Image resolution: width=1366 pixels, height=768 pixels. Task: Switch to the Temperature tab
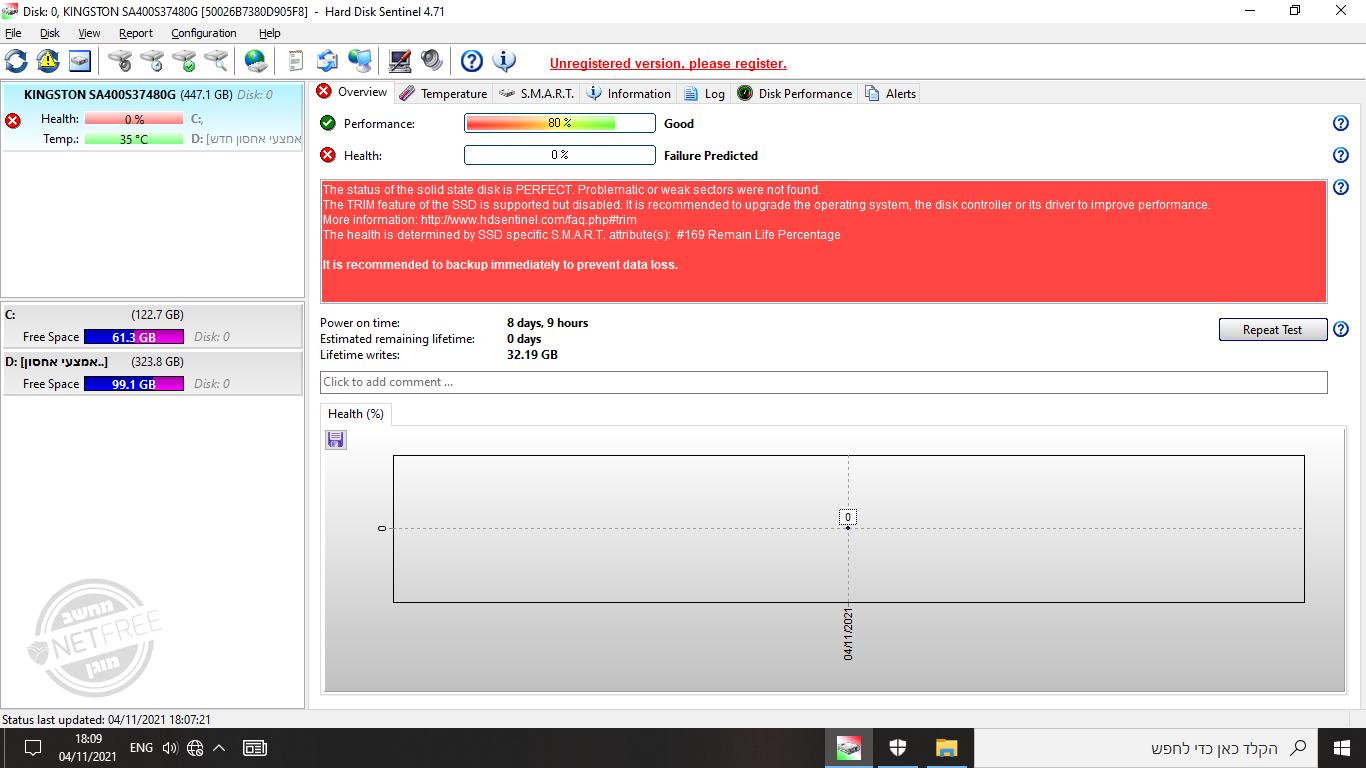443,93
